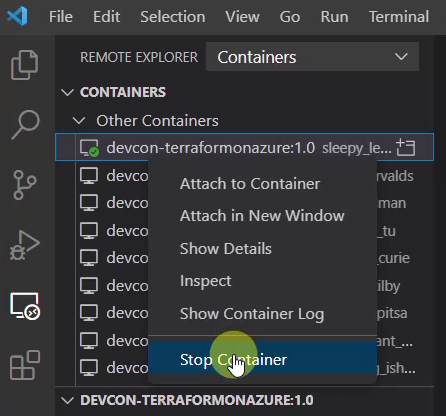Click monitor icon of container ending '_ish...'
Screen dimensions: 446x416
click(x=89, y=368)
